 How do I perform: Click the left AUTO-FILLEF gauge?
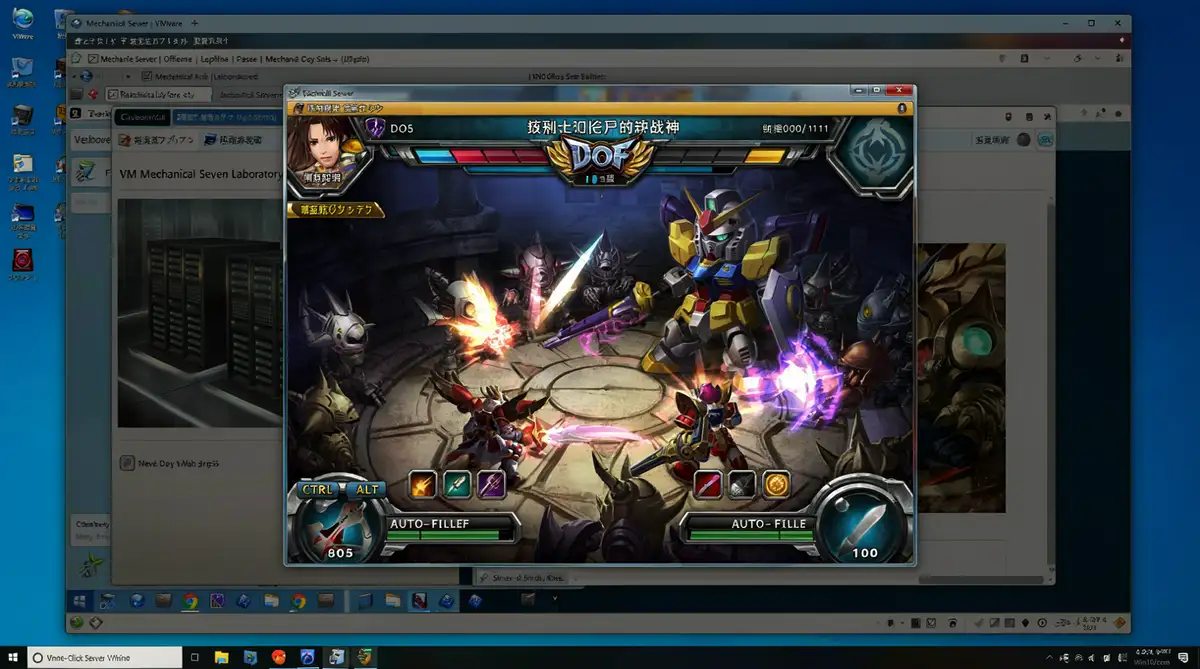tap(453, 529)
